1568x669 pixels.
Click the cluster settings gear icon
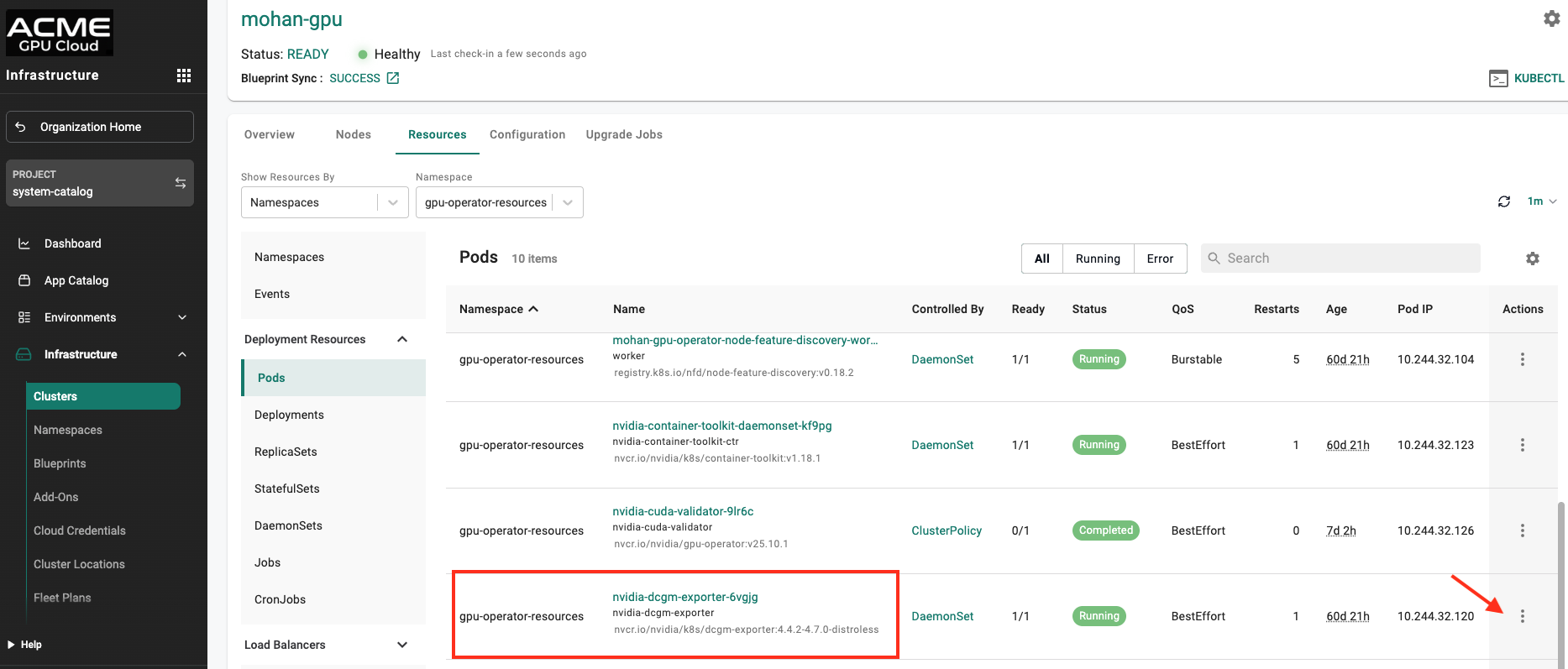click(x=1551, y=18)
